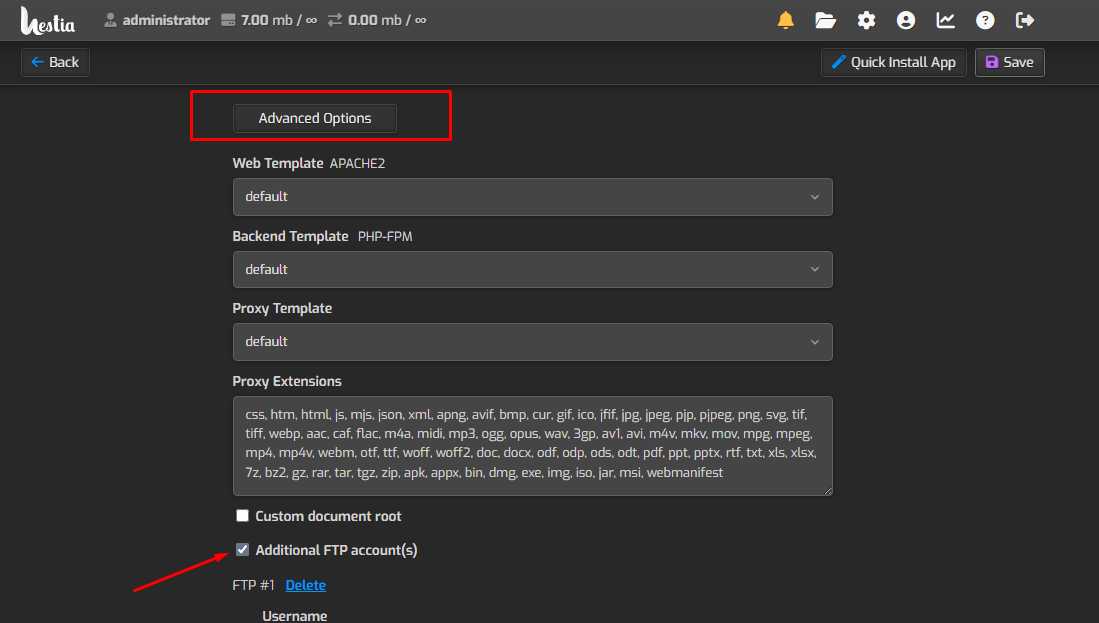This screenshot has width=1099, height=623.
Task: Click the administrator username in header
Action: click(x=166, y=20)
